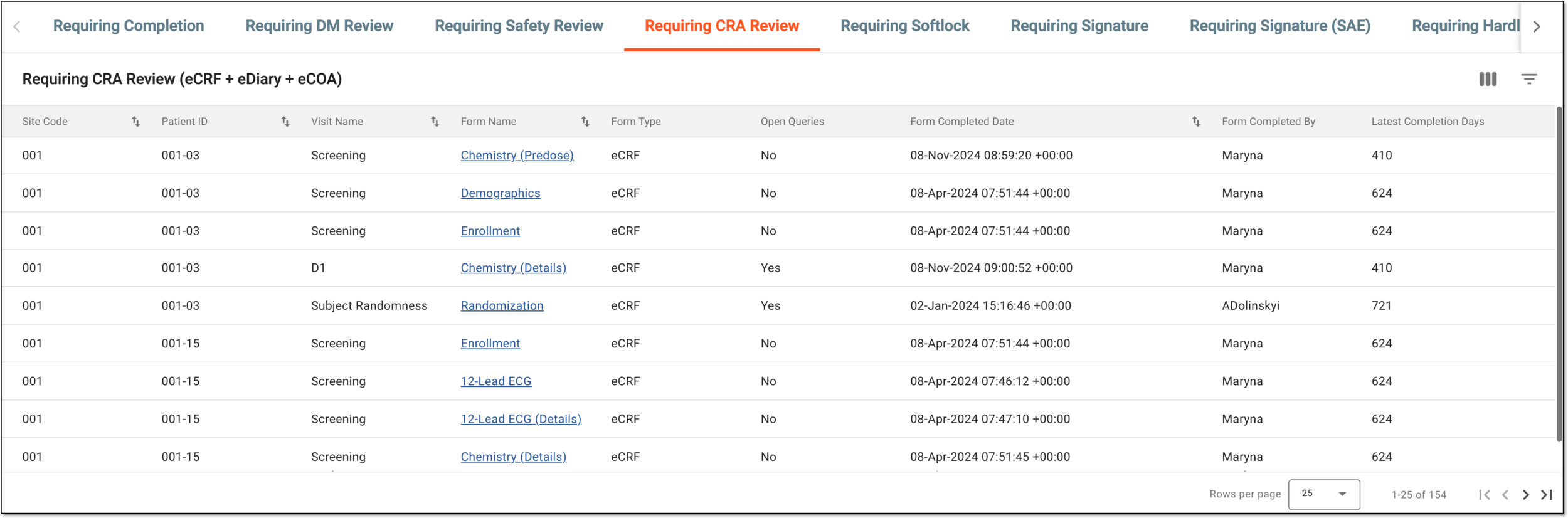This screenshot has height=518, width=1568.
Task: Select date '02-Jan-2024 15:16:46 +00:00'
Action: (990, 305)
